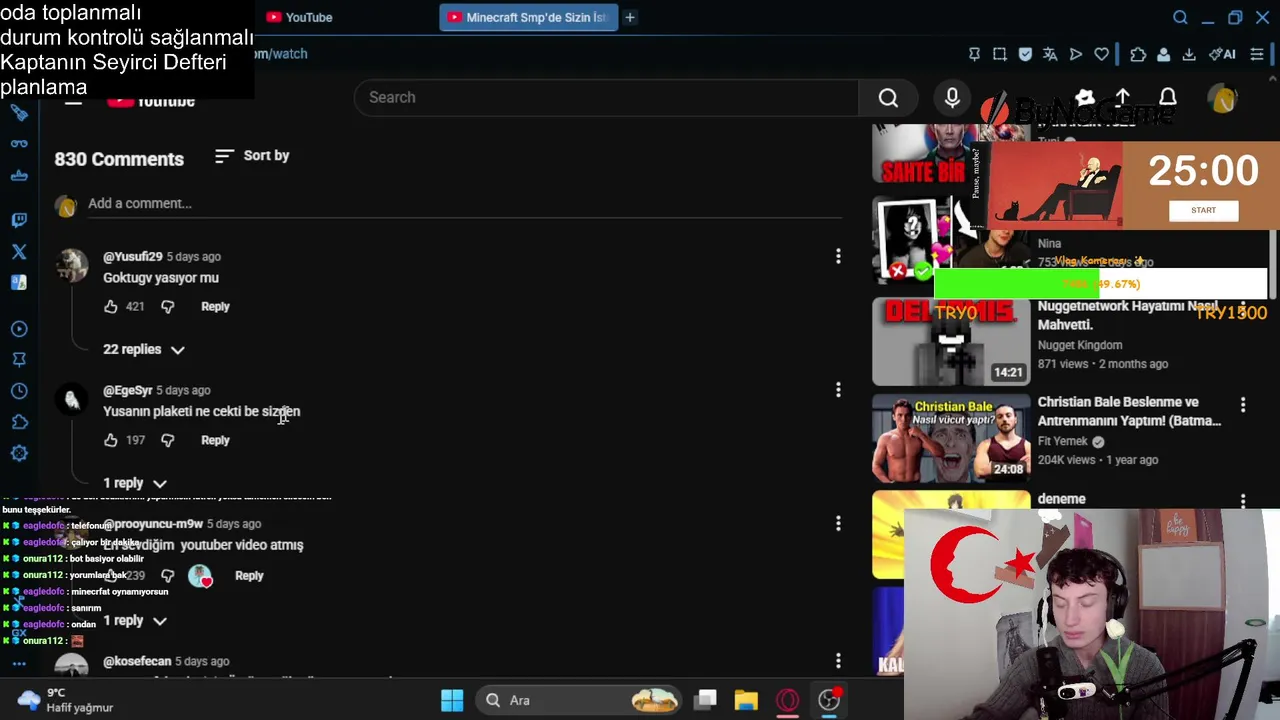Image resolution: width=1280 pixels, height=720 pixels.
Task: Open File Explorer from the taskbar
Action: (746, 700)
